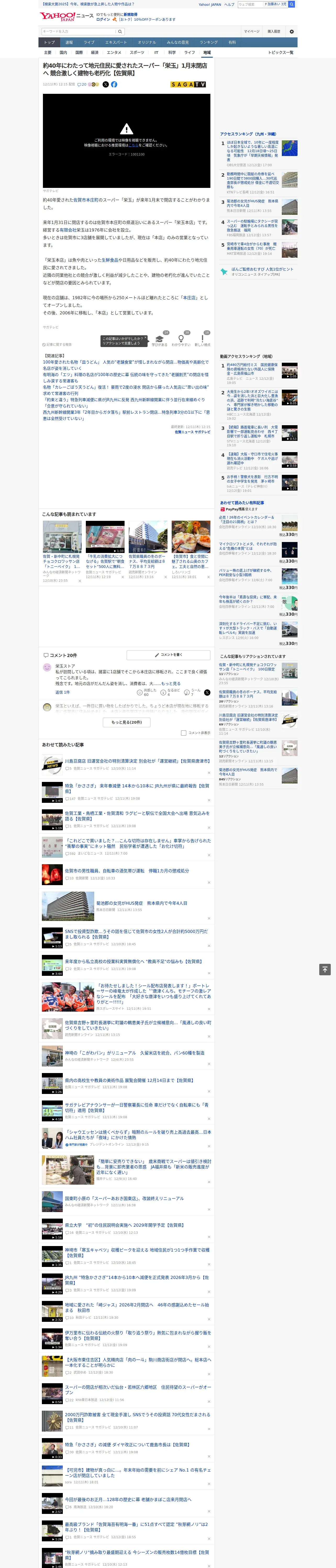The height and width of the screenshot is (1568, 336).
Task: Select the 地域 category tab
Action: point(207,52)
